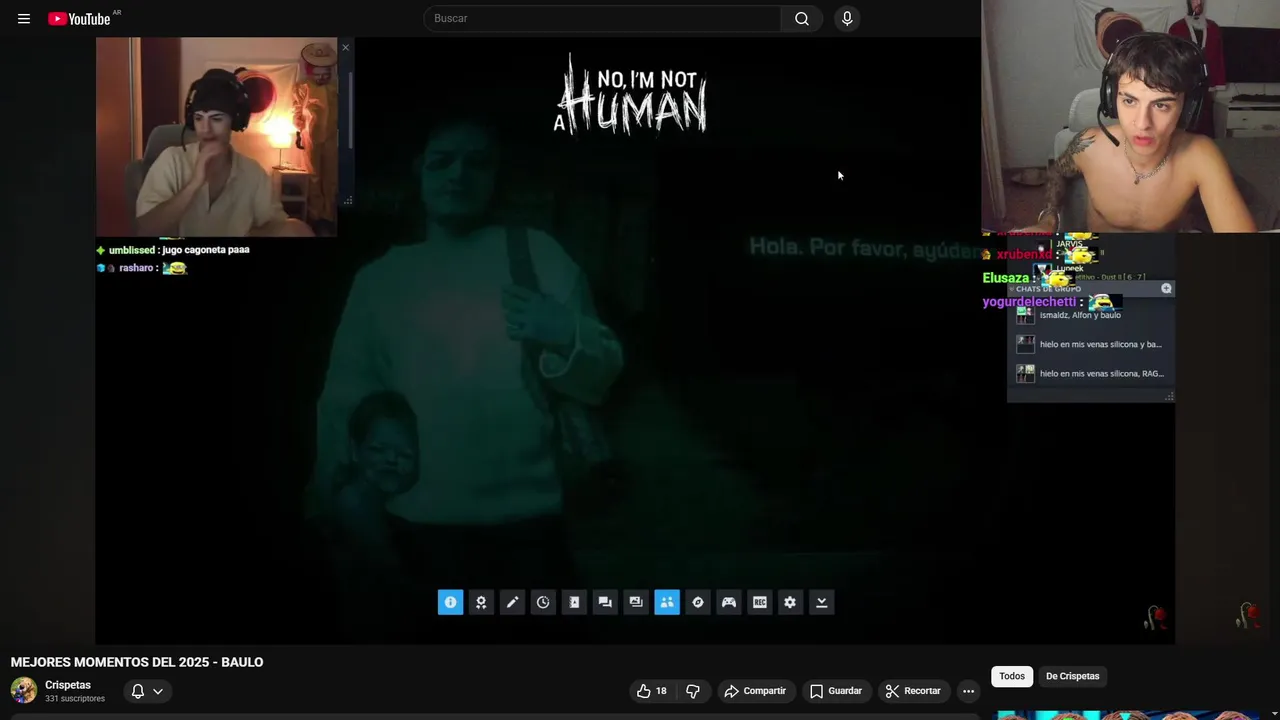Click the game title 'No, I'm Not a Human'

631,96
